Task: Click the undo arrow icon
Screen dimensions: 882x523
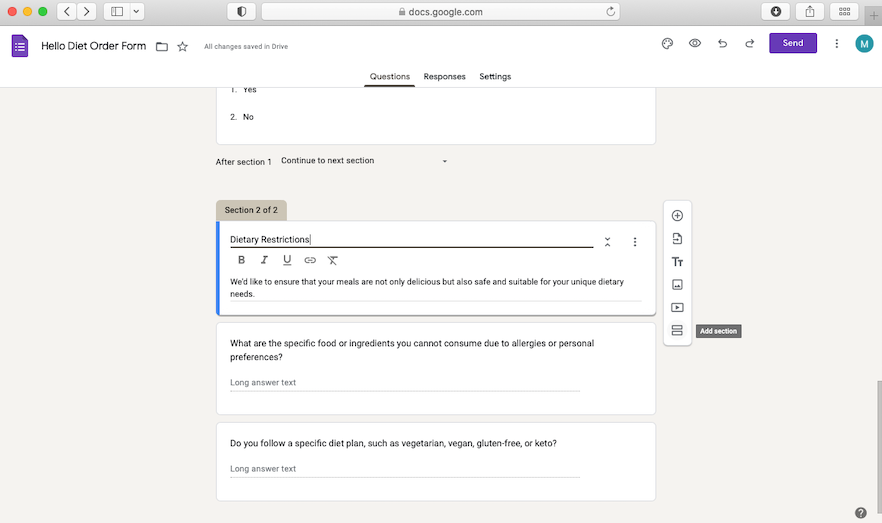Action: pyautogui.click(x=722, y=44)
